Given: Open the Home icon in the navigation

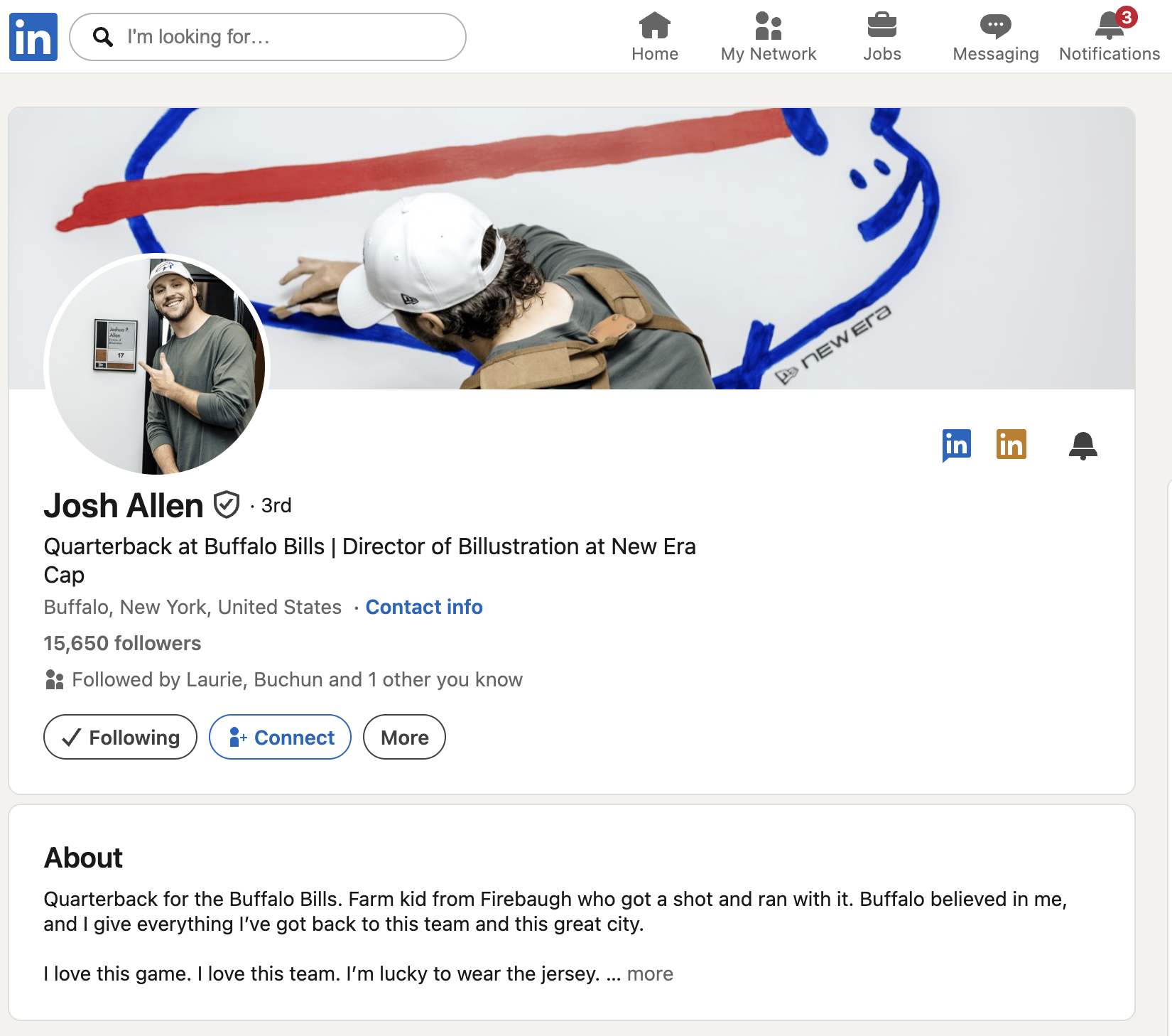Looking at the screenshot, I should tap(655, 26).
